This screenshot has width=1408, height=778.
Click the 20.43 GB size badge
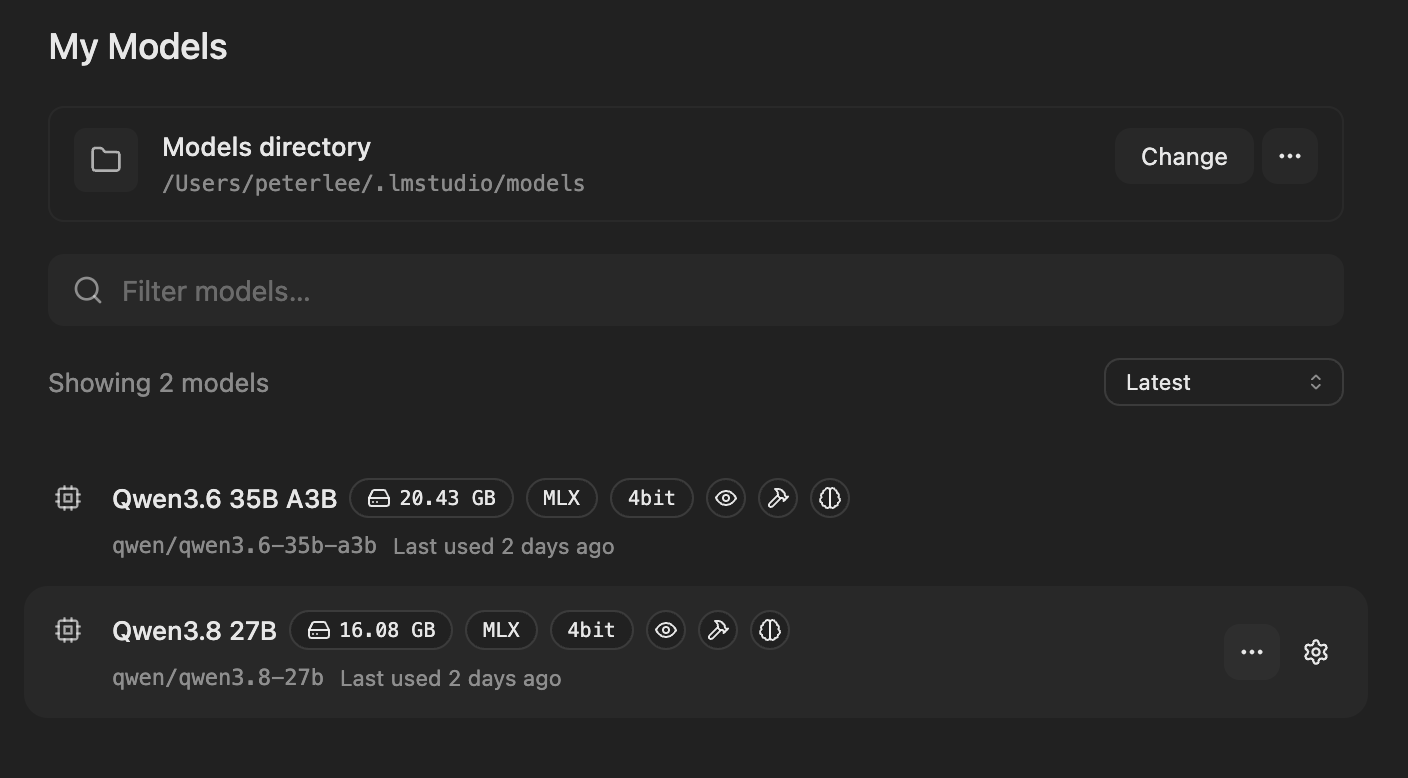pos(431,498)
